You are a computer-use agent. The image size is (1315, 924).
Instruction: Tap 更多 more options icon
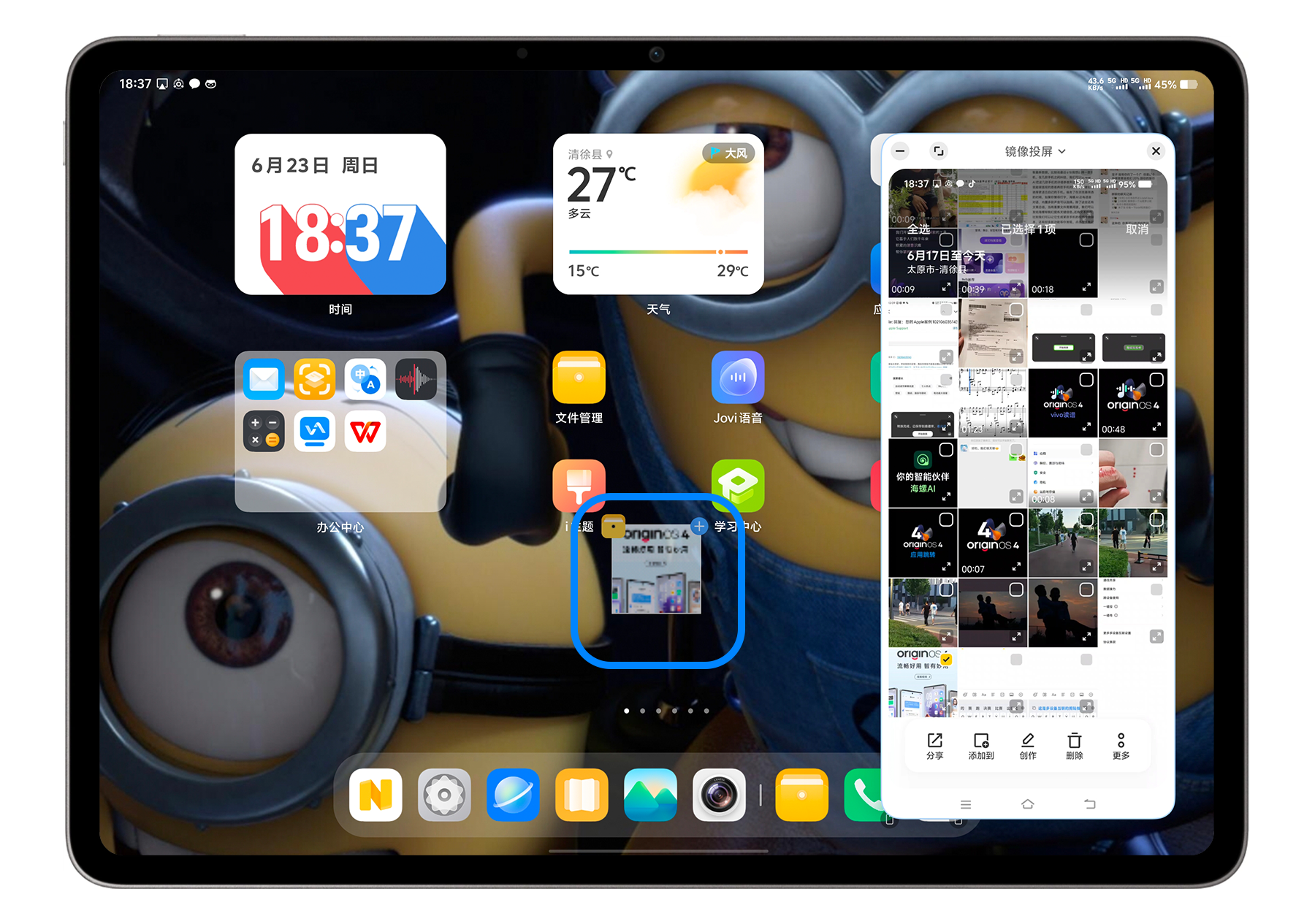1121,745
